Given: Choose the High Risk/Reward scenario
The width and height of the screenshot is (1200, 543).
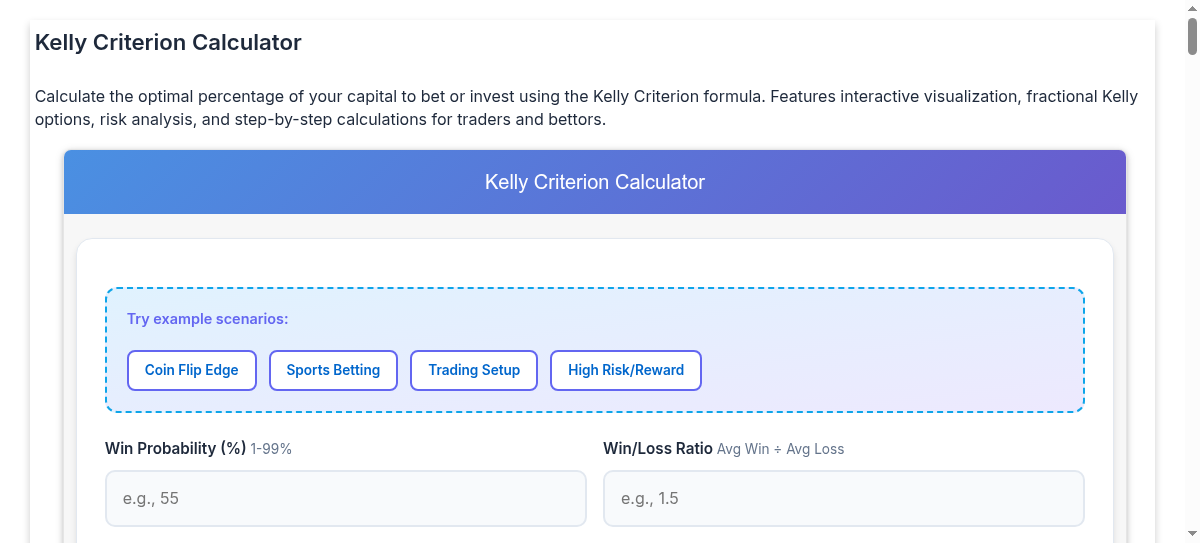Looking at the screenshot, I should click(626, 370).
